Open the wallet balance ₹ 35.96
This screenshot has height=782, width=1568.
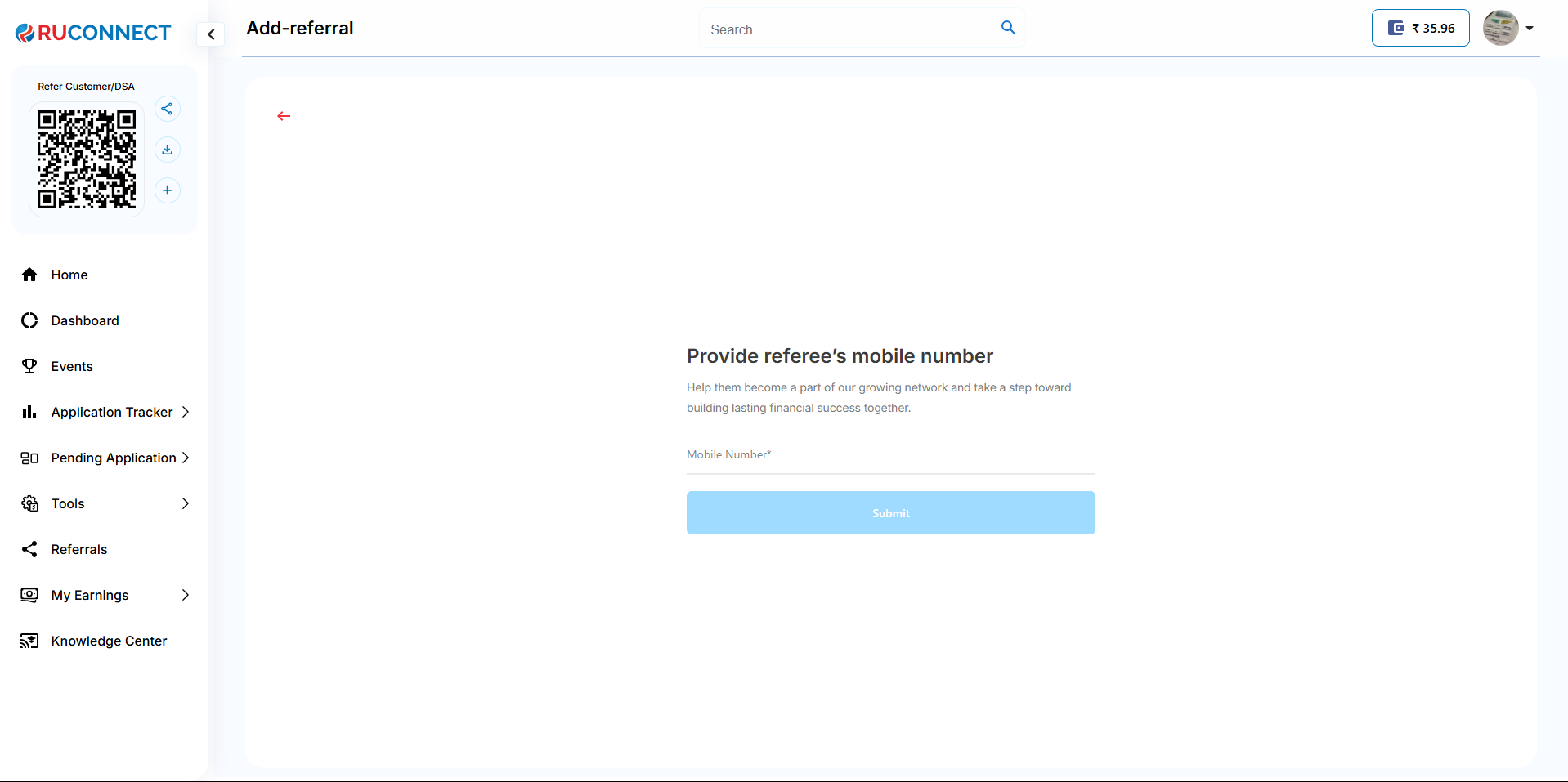point(1420,28)
